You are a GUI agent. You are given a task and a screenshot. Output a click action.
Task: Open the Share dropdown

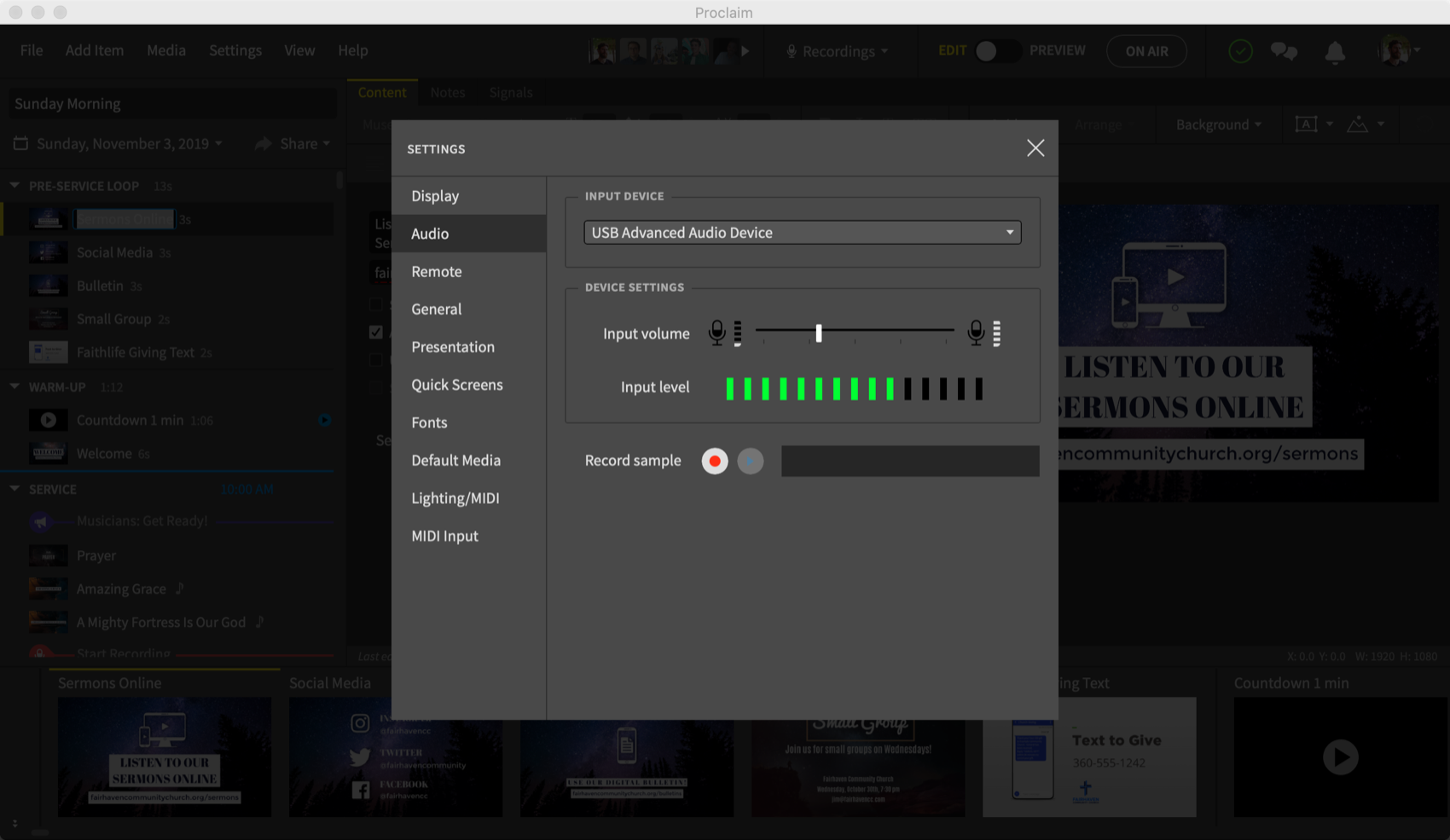point(293,144)
